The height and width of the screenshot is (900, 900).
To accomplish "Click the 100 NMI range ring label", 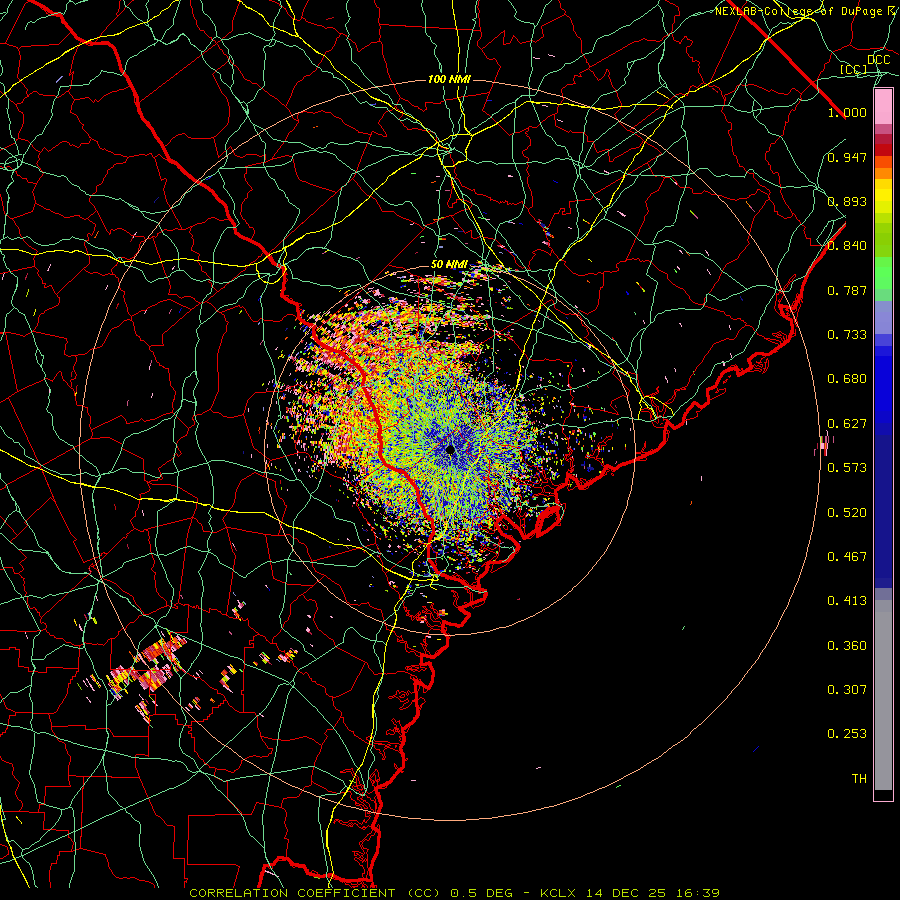I will (x=449, y=79).
